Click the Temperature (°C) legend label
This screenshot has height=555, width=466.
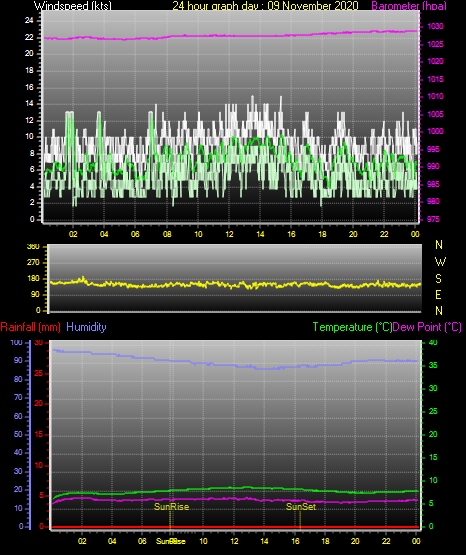352,327
